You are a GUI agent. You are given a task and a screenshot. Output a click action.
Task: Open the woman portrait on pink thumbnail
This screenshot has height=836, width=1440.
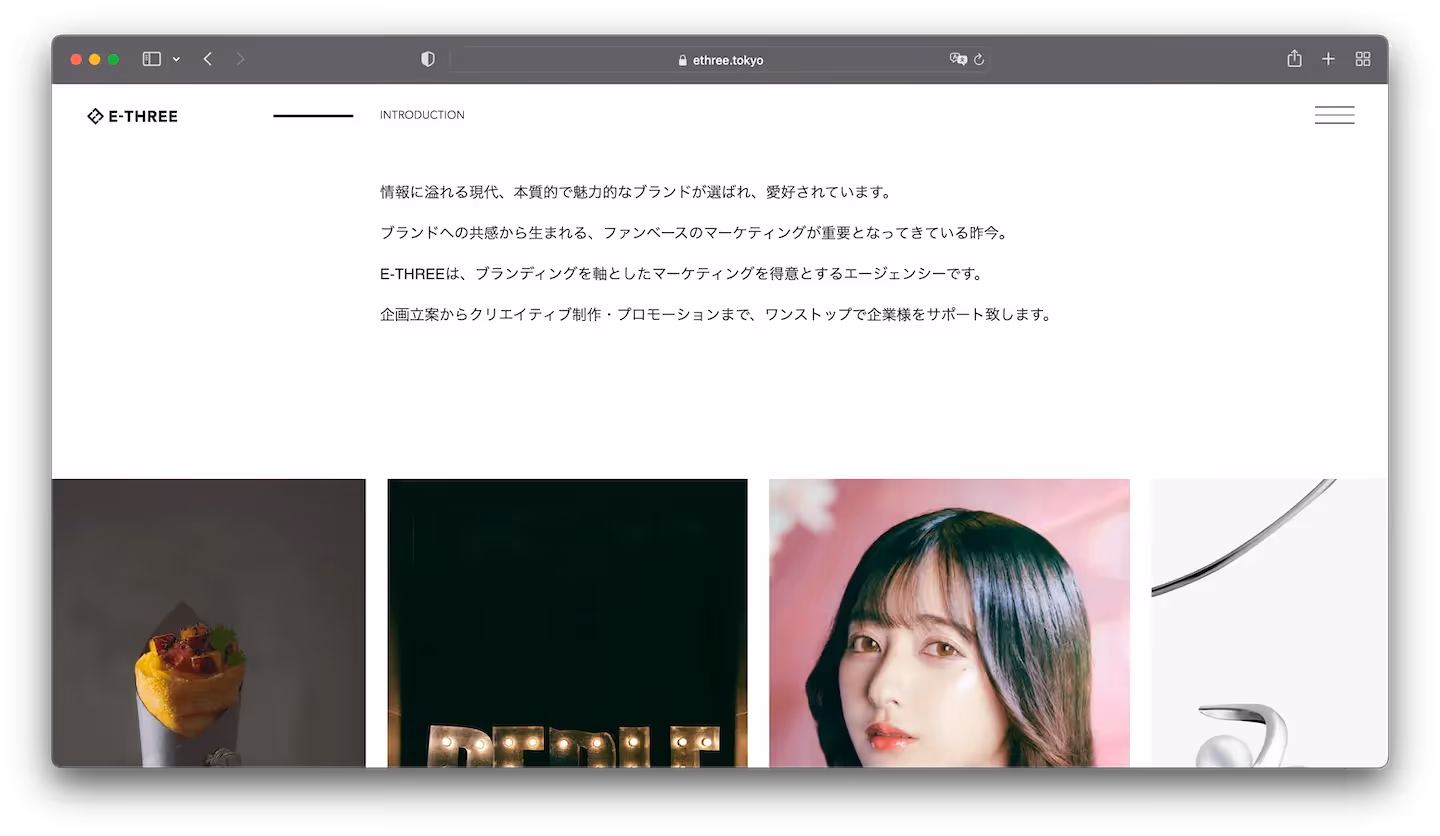[949, 623]
